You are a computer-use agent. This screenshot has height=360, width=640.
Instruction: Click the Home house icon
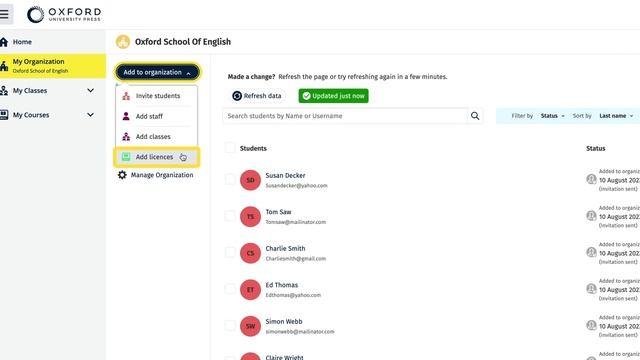click(4, 42)
